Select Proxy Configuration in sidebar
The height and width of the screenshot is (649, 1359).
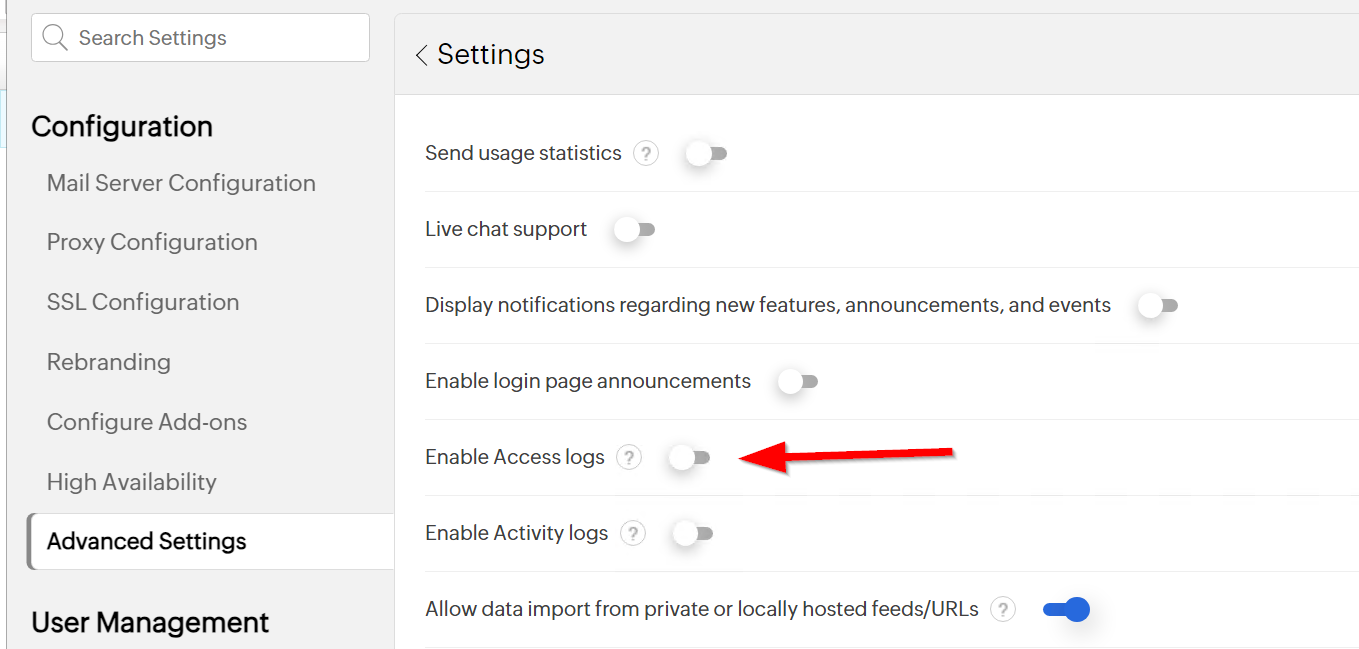click(152, 242)
